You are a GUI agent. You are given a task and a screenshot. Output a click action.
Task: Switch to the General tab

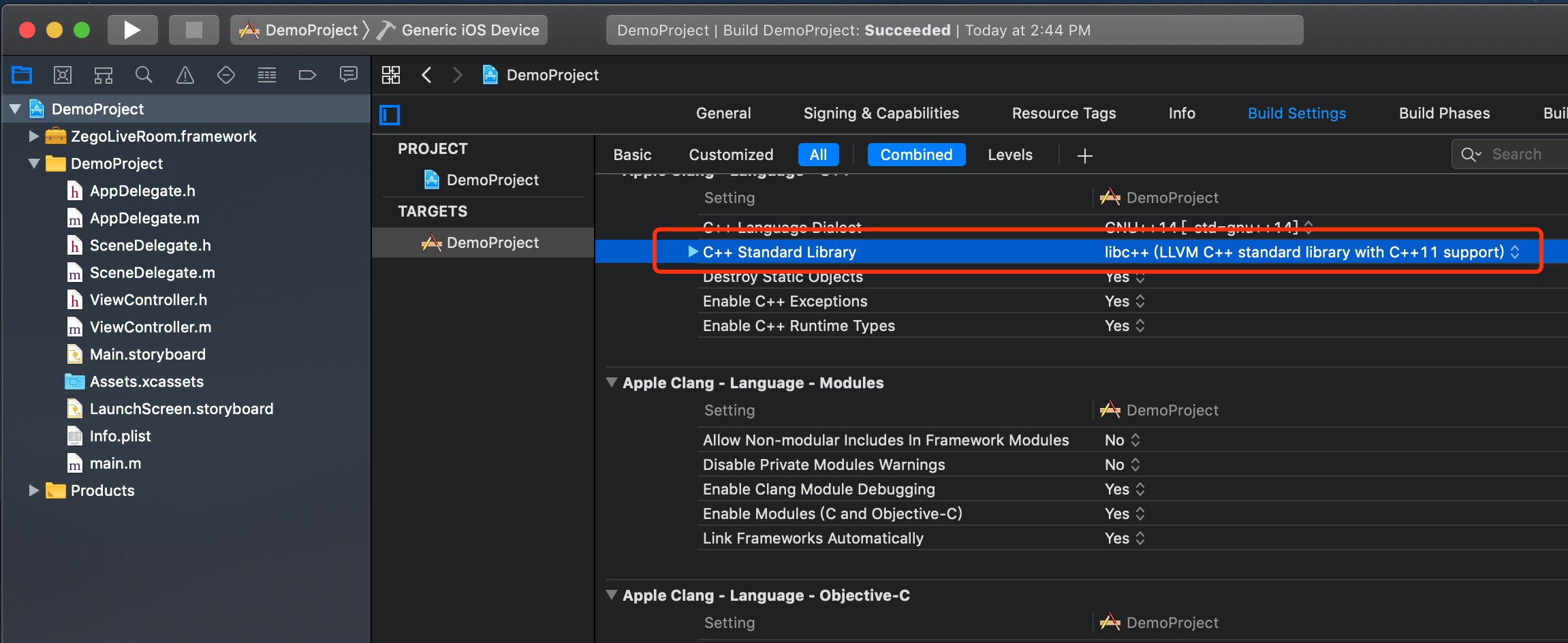pos(723,113)
